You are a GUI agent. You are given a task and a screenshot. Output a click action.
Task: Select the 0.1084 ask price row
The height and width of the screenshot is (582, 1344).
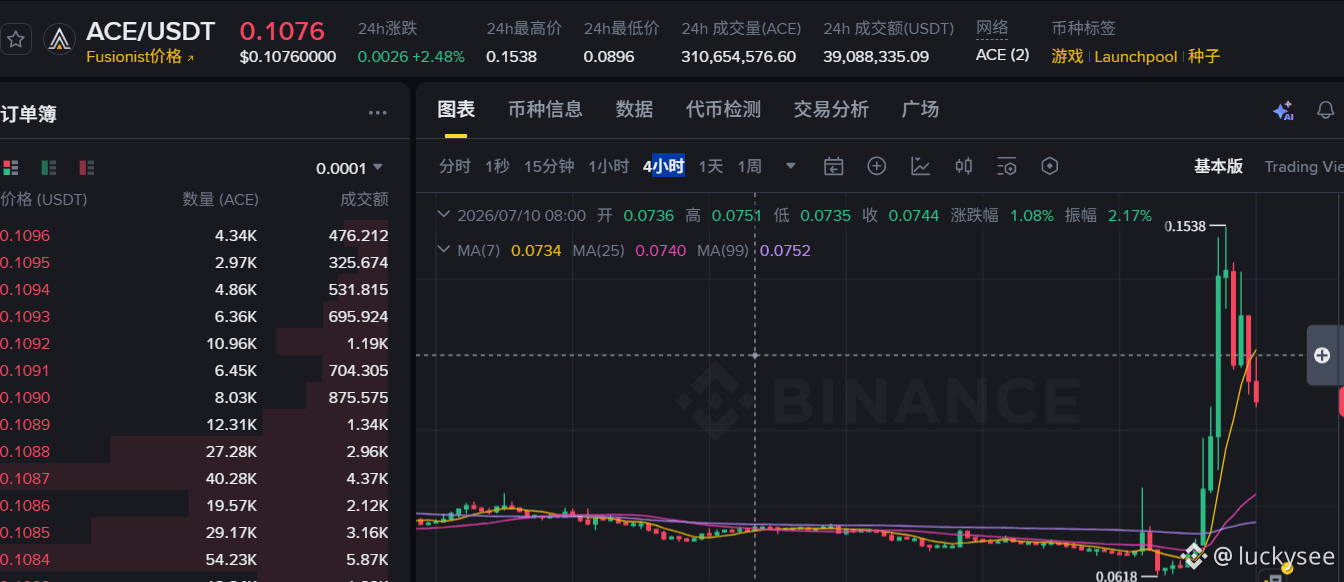point(194,560)
